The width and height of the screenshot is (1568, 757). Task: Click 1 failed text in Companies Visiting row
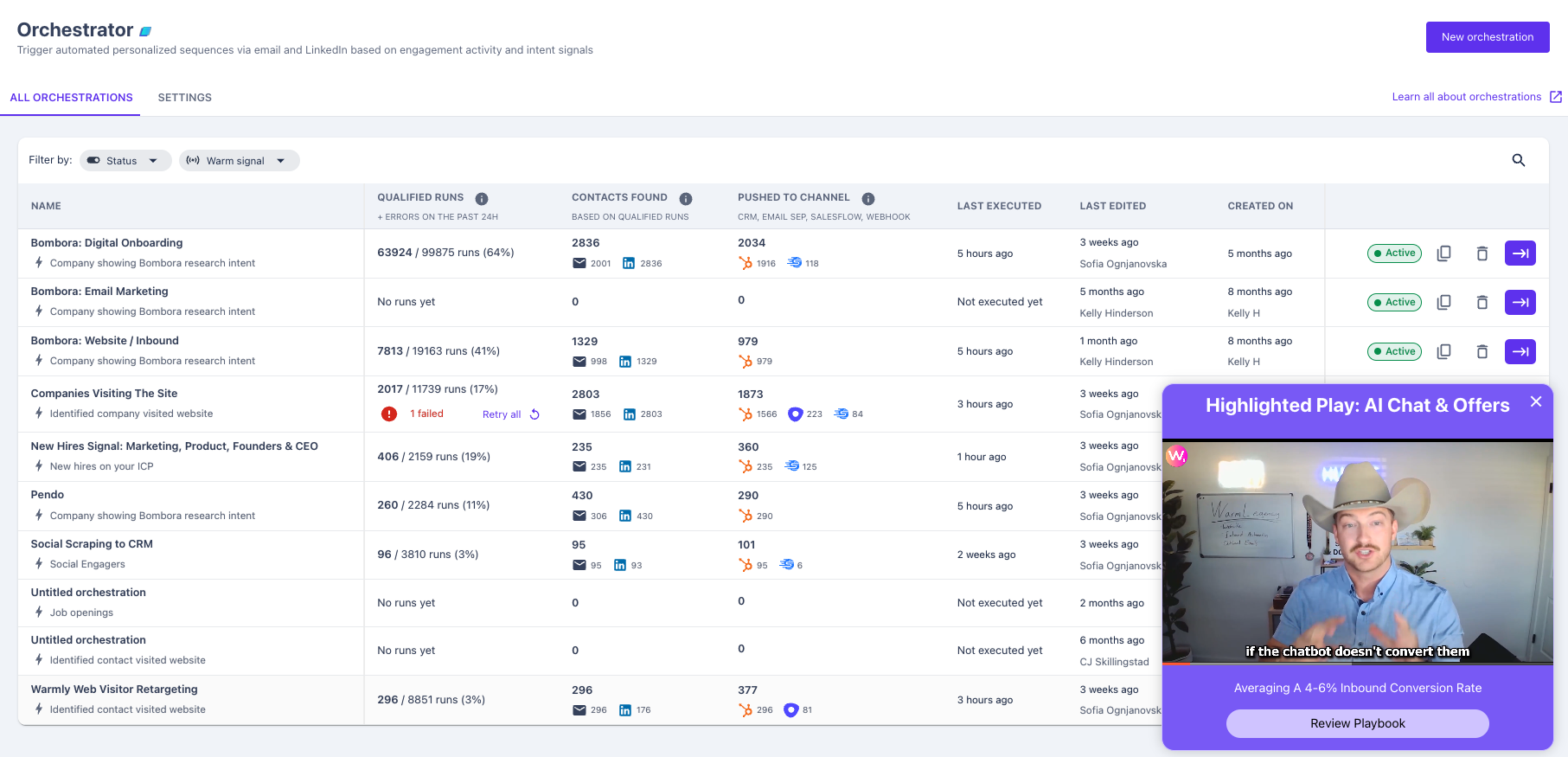[426, 414]
